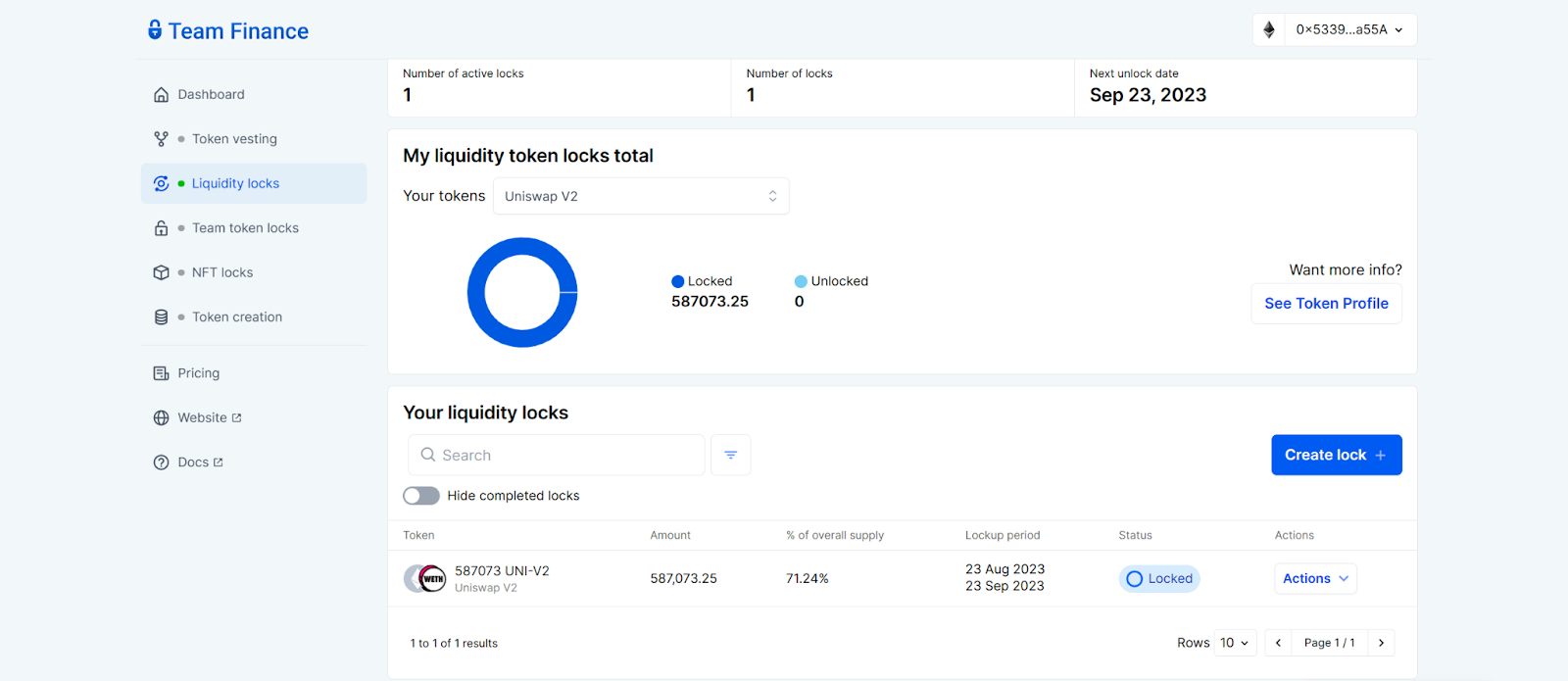The image size is (1568, 681).
Task: Open the Rows per page dropdown
Action: click(1235, 643)
